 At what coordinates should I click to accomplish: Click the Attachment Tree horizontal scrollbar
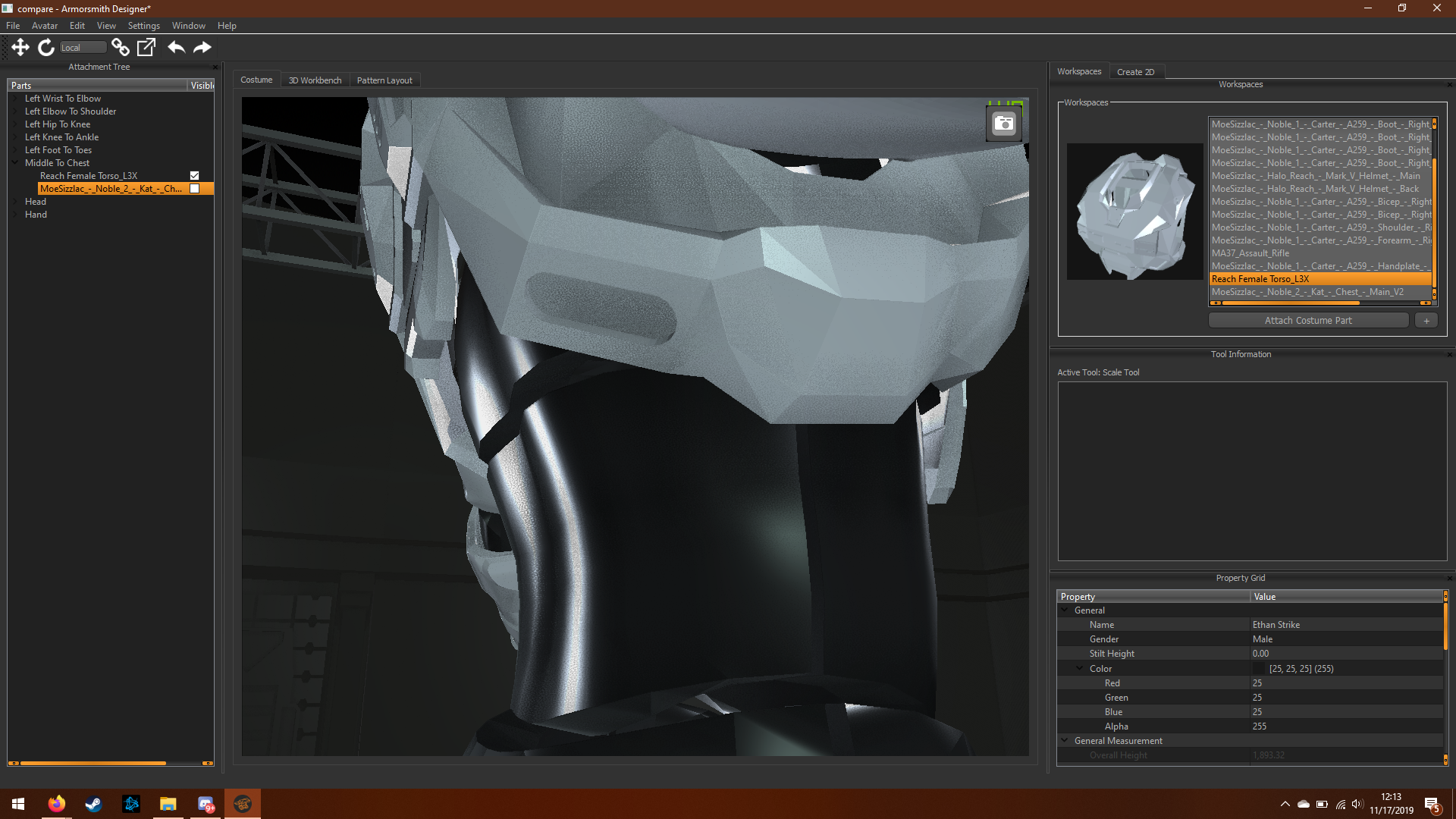(x=93, y=763)
